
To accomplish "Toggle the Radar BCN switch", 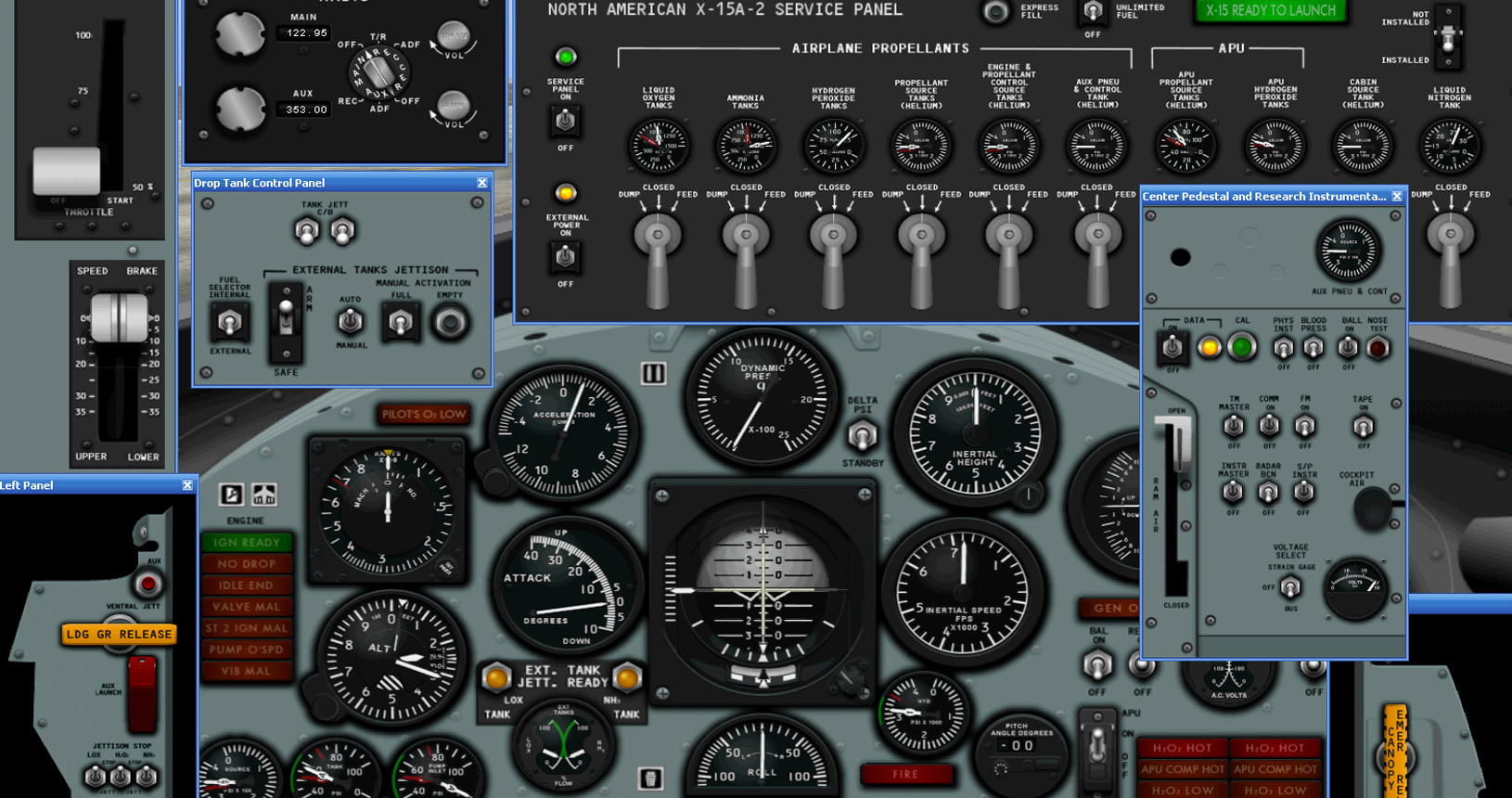I will (x=1268, y=493).
